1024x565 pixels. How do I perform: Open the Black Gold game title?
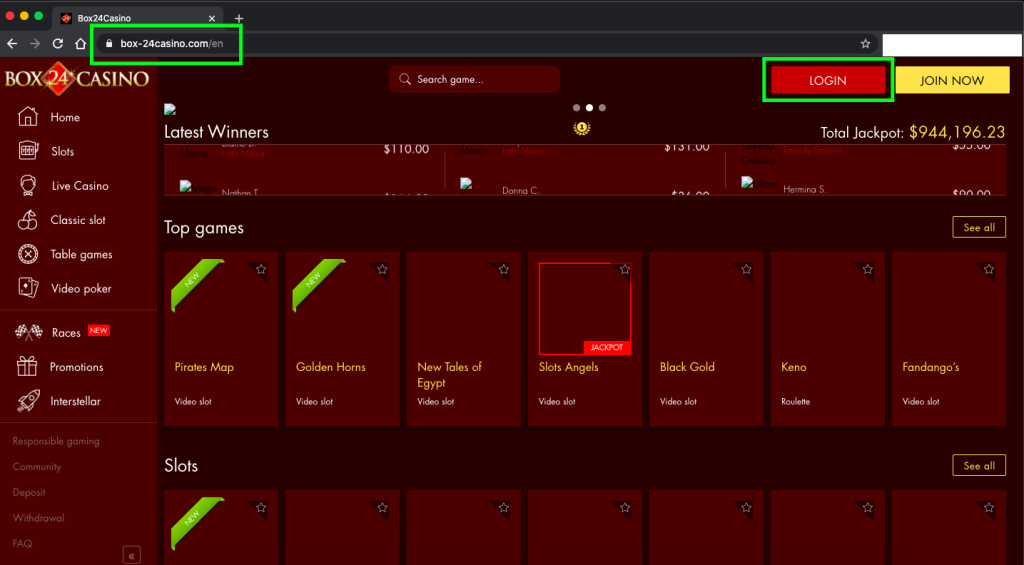[687, 366]
